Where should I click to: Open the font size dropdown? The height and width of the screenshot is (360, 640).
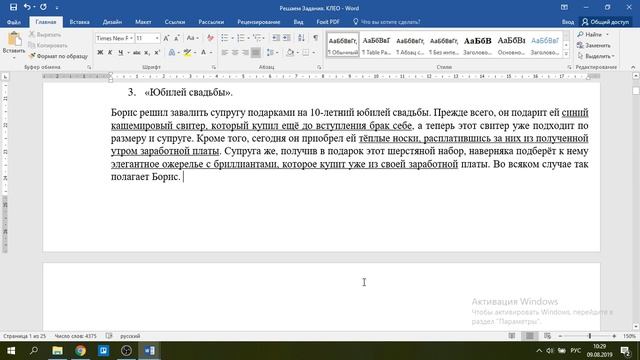coord(157,38)
